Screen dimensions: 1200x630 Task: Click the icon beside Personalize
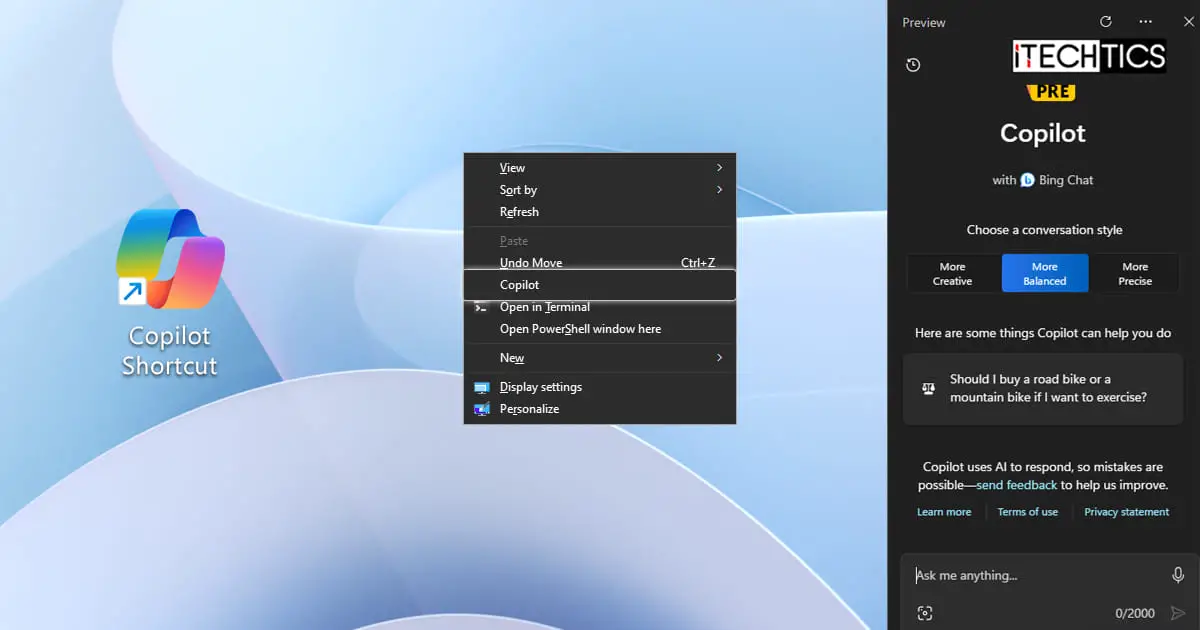(x=481, y=409)
